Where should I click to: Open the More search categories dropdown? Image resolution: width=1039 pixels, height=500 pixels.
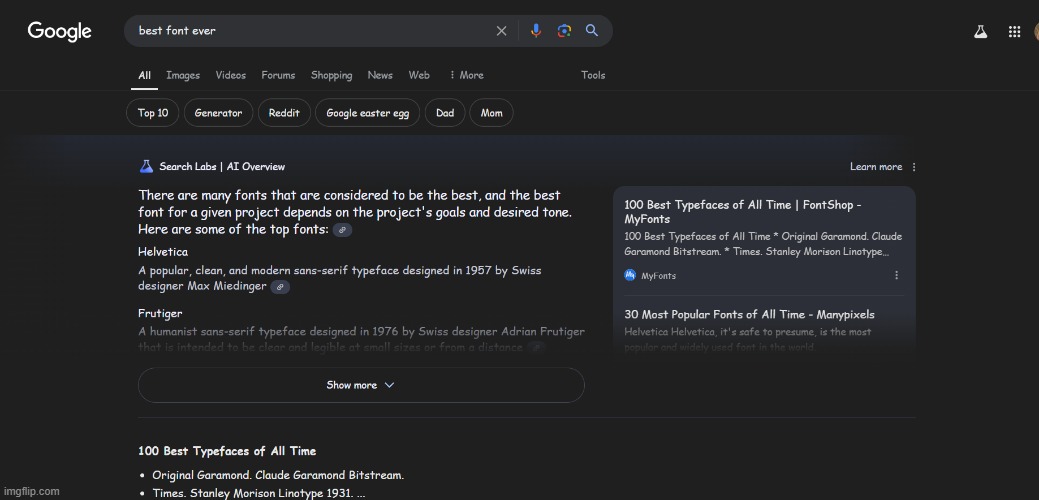tap(466, 75)
